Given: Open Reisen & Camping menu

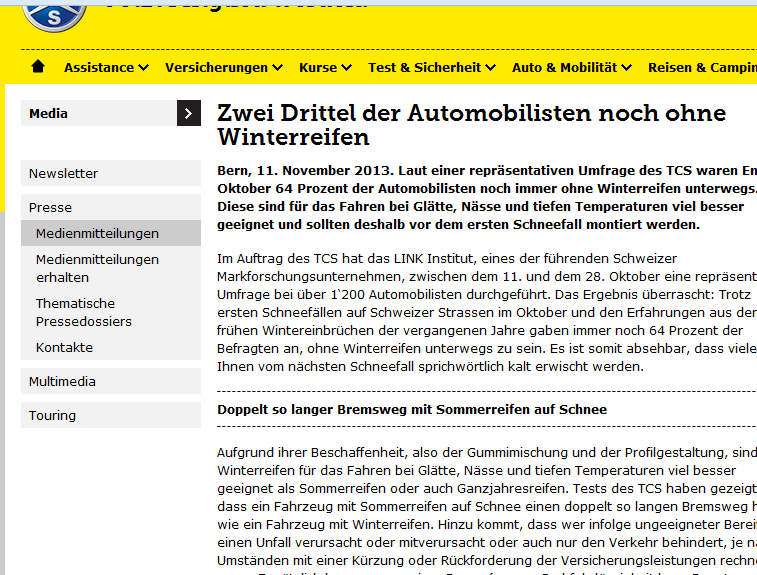Looking at the screenshot, I should pyautogui.click(x=702, y=68).
